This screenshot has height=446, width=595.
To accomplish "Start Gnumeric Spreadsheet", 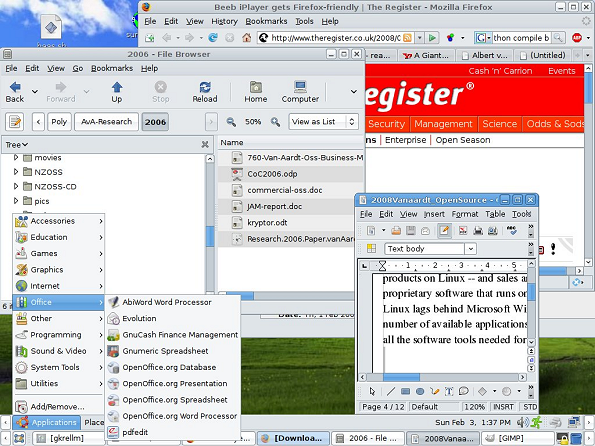I will pyautogui.click(x=173, y=351).
